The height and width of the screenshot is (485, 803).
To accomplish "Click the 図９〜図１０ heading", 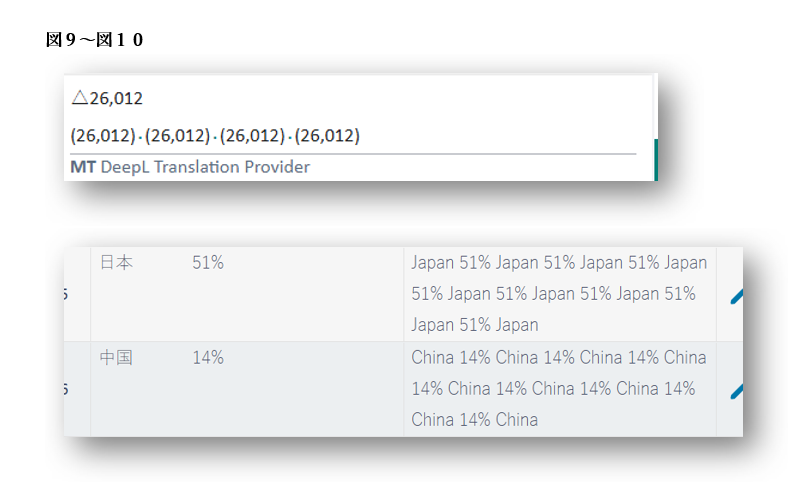I will (95, 40).
